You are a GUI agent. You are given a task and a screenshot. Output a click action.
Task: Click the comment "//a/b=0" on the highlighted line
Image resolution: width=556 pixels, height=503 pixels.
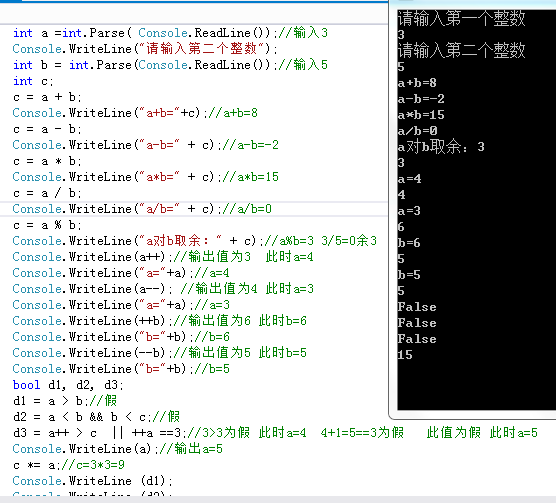tap(247, 209)
